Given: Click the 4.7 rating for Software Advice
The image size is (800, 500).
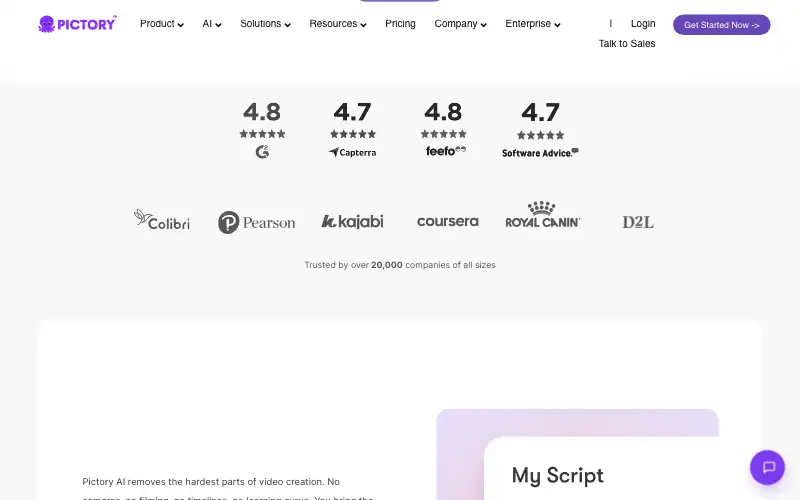Looking at the screenshot, I should 540,112.
